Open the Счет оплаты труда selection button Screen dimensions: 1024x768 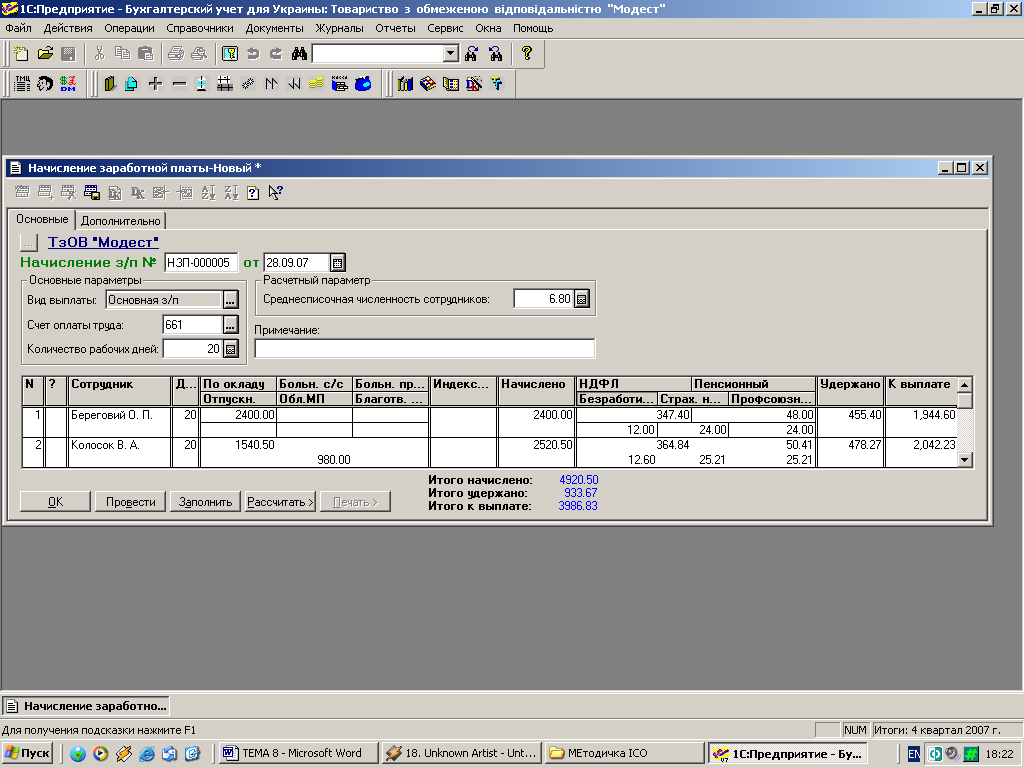[230, 325]
